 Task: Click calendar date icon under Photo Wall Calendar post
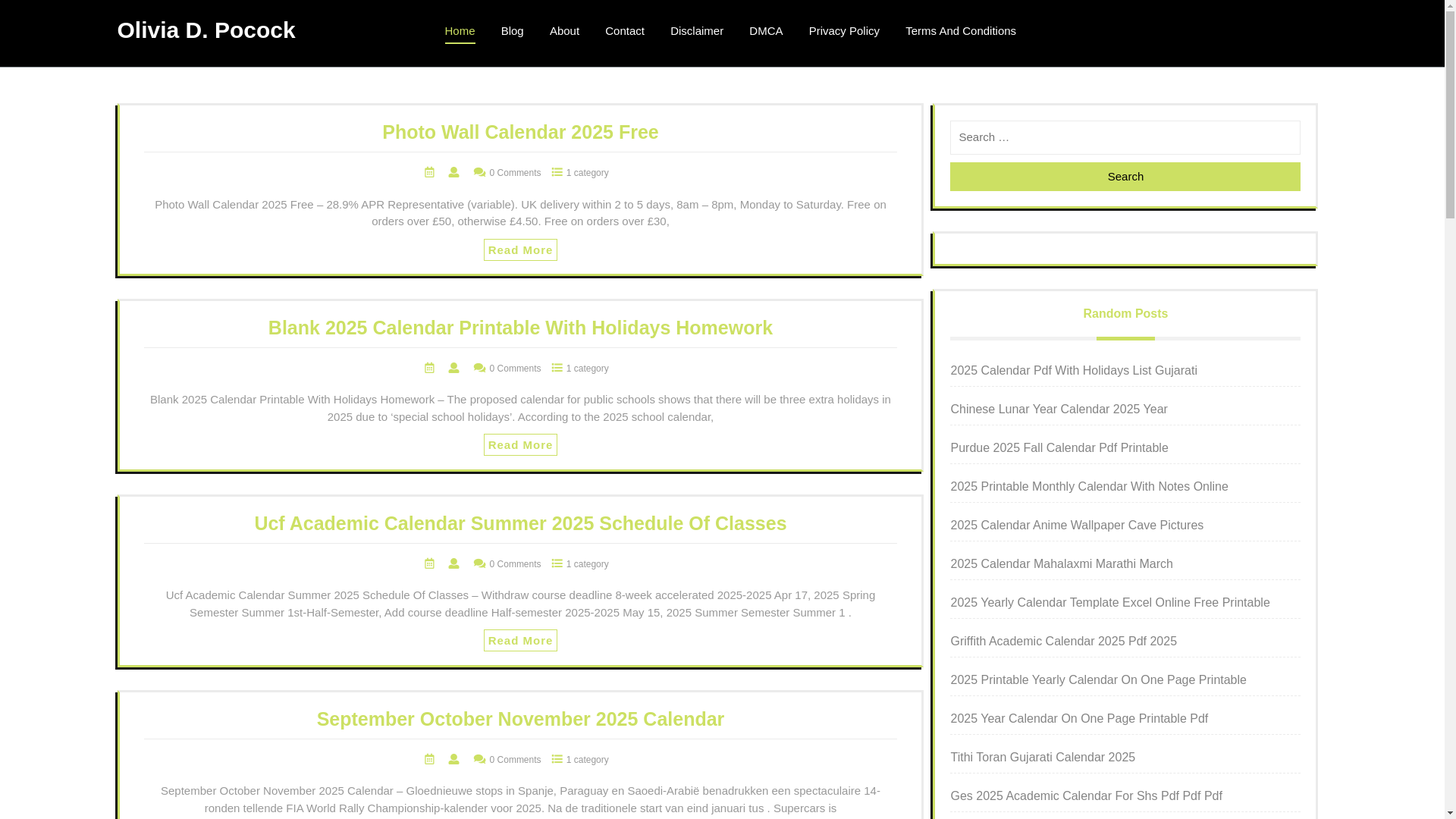(429, 172)
